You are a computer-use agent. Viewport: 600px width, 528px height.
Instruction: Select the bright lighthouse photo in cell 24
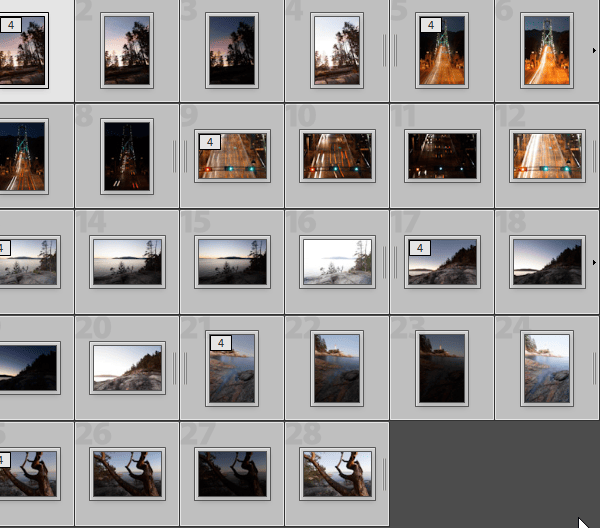(x=547, y=368)
